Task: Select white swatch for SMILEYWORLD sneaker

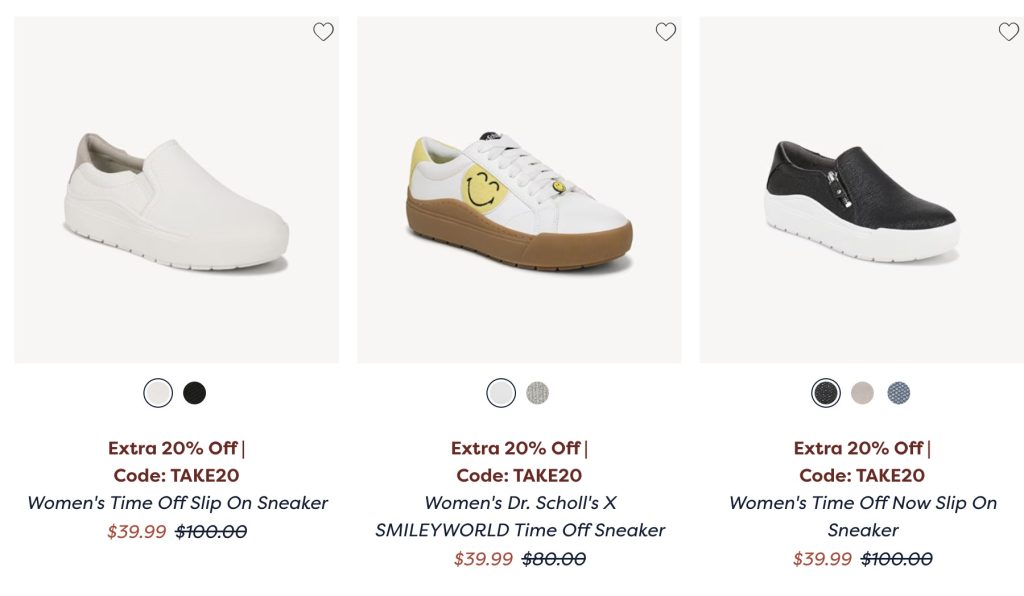Action: [501, 393]
